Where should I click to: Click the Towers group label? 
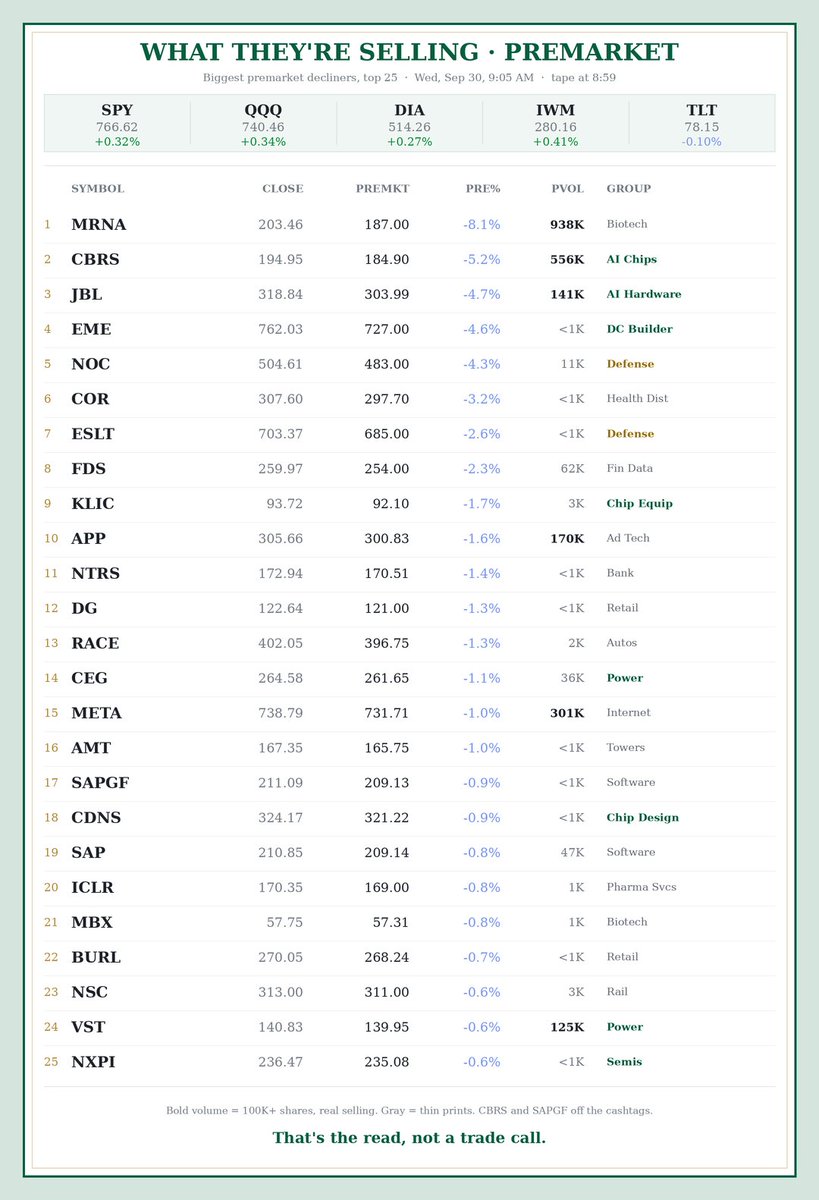(626, 748)
